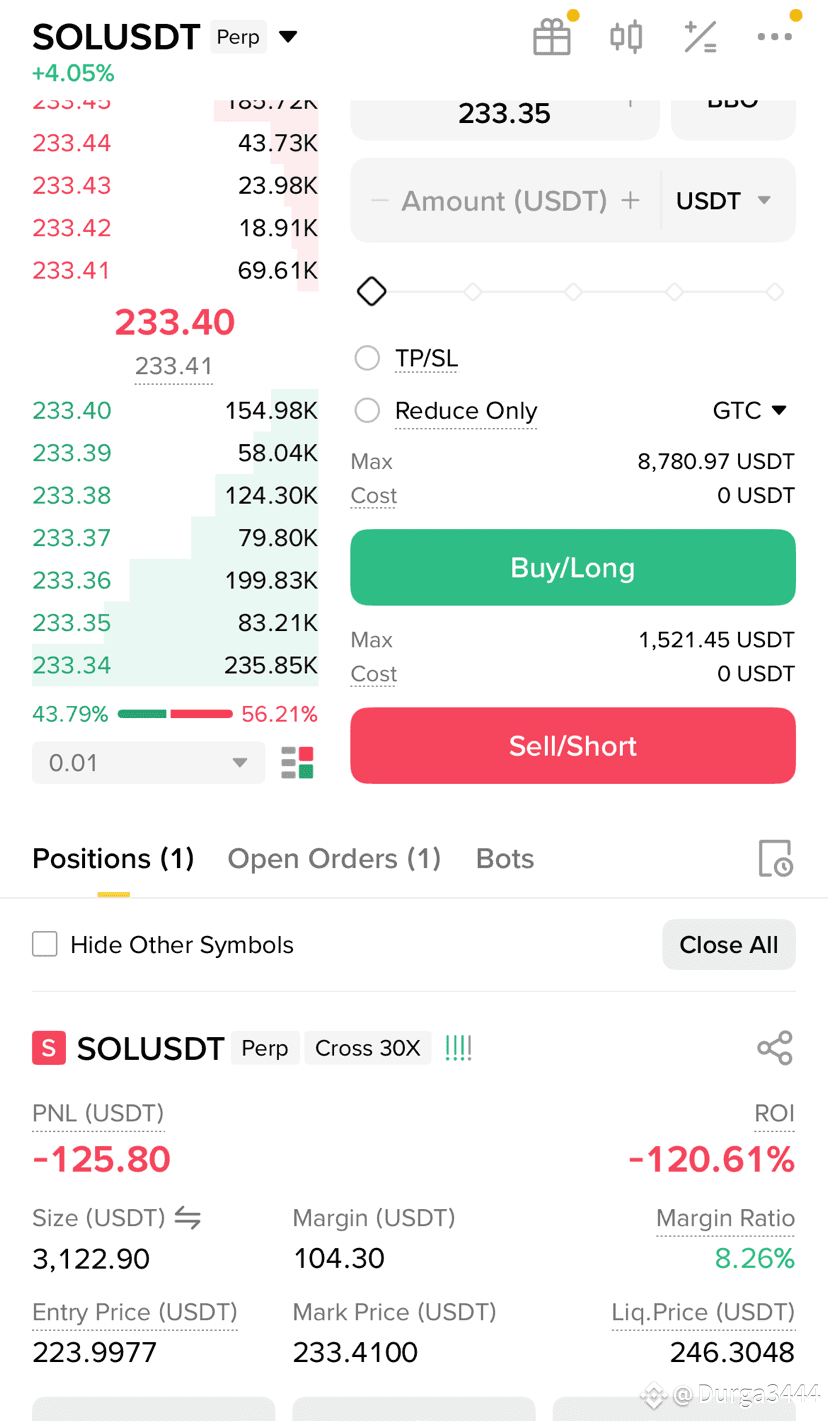This screenshot has width=828, height=1421.
Task: Open the USDT unit dropdown
Action: pos(725,201)
